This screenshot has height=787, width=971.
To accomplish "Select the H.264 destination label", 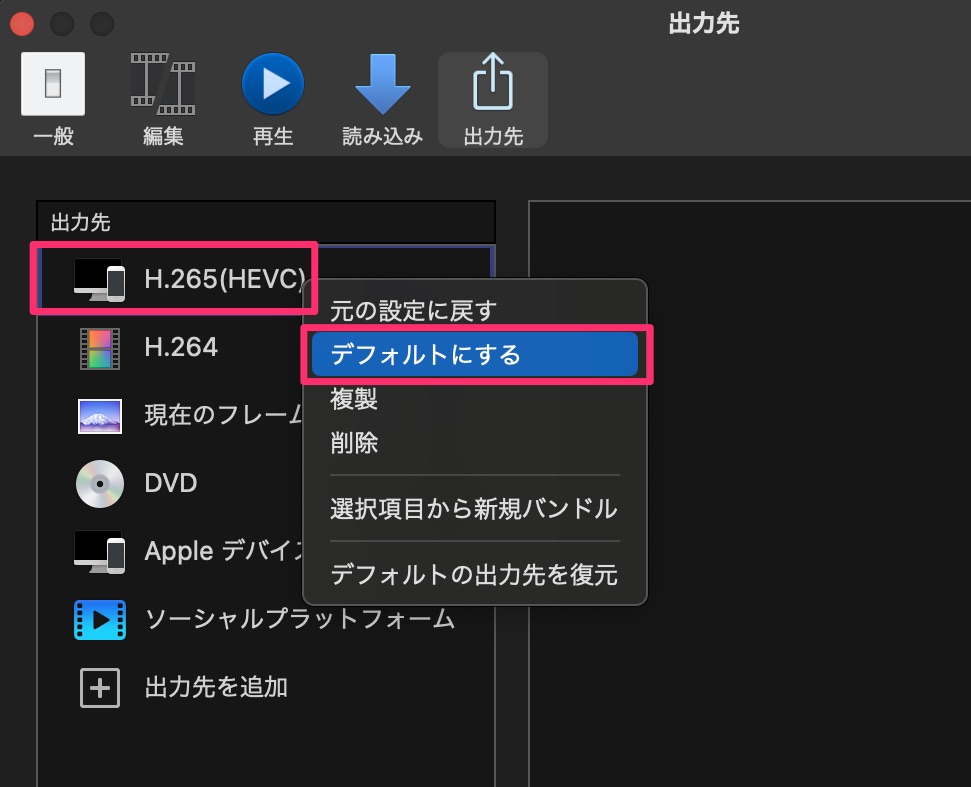I will point(181,347).
